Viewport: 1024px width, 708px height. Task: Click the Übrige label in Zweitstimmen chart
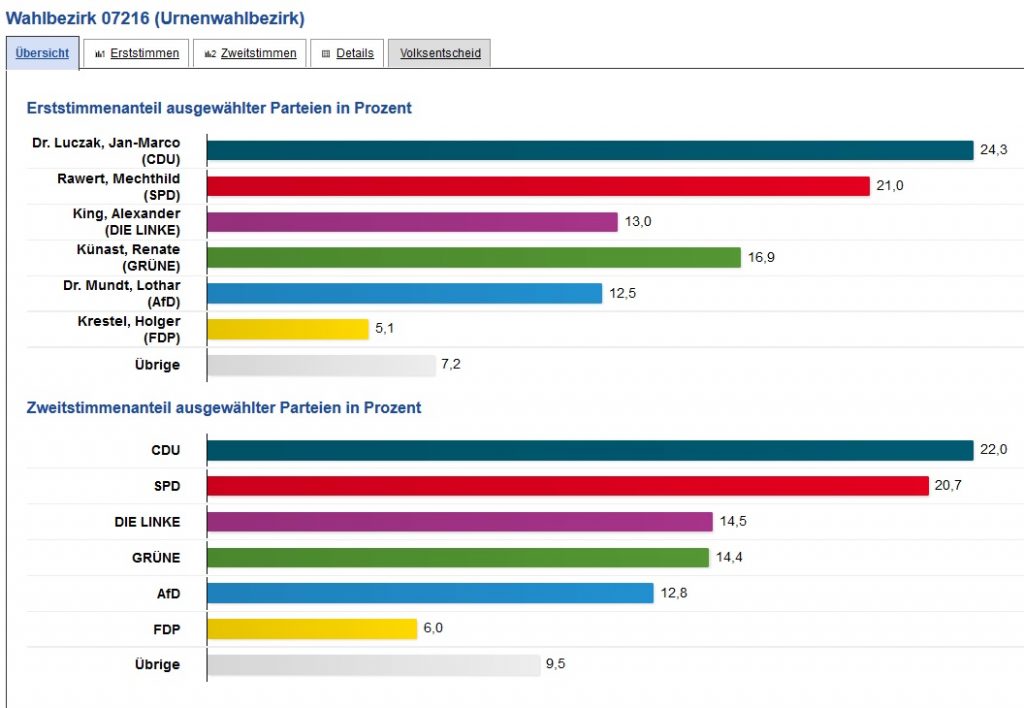pos(157,664)
